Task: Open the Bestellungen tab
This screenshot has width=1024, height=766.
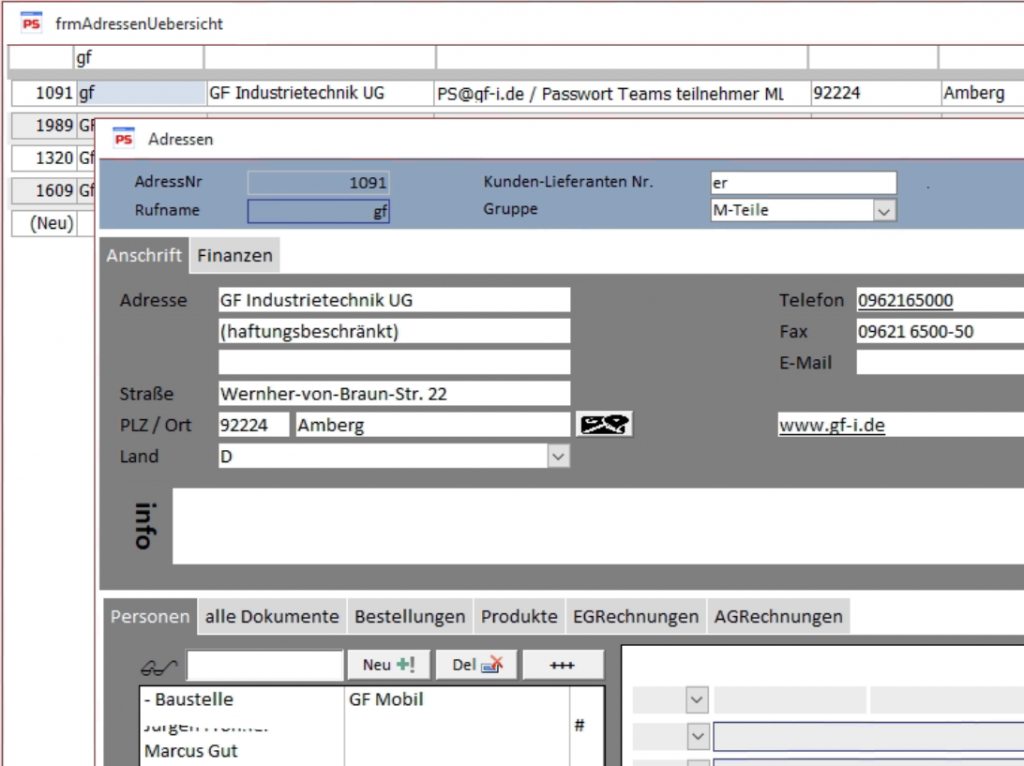Action: [409, 616]
